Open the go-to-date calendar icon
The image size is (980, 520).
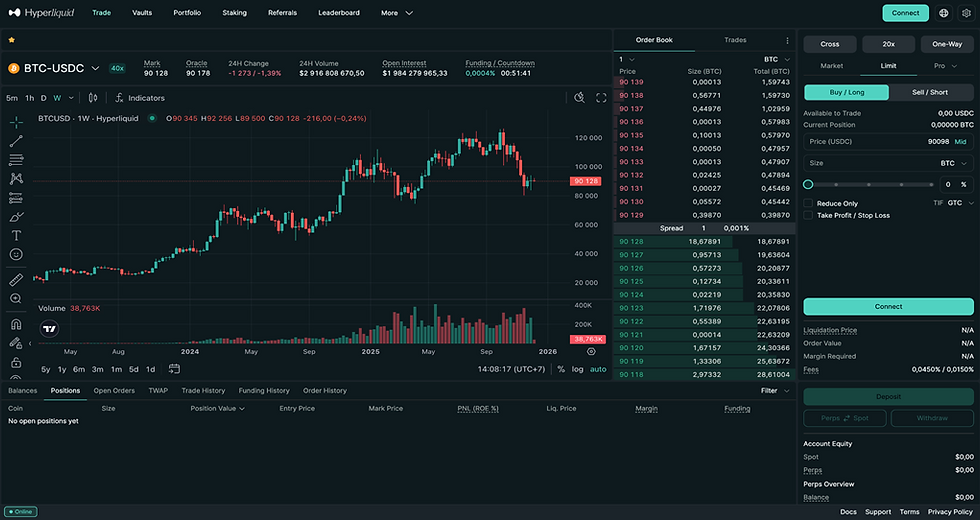pos(174,369)
